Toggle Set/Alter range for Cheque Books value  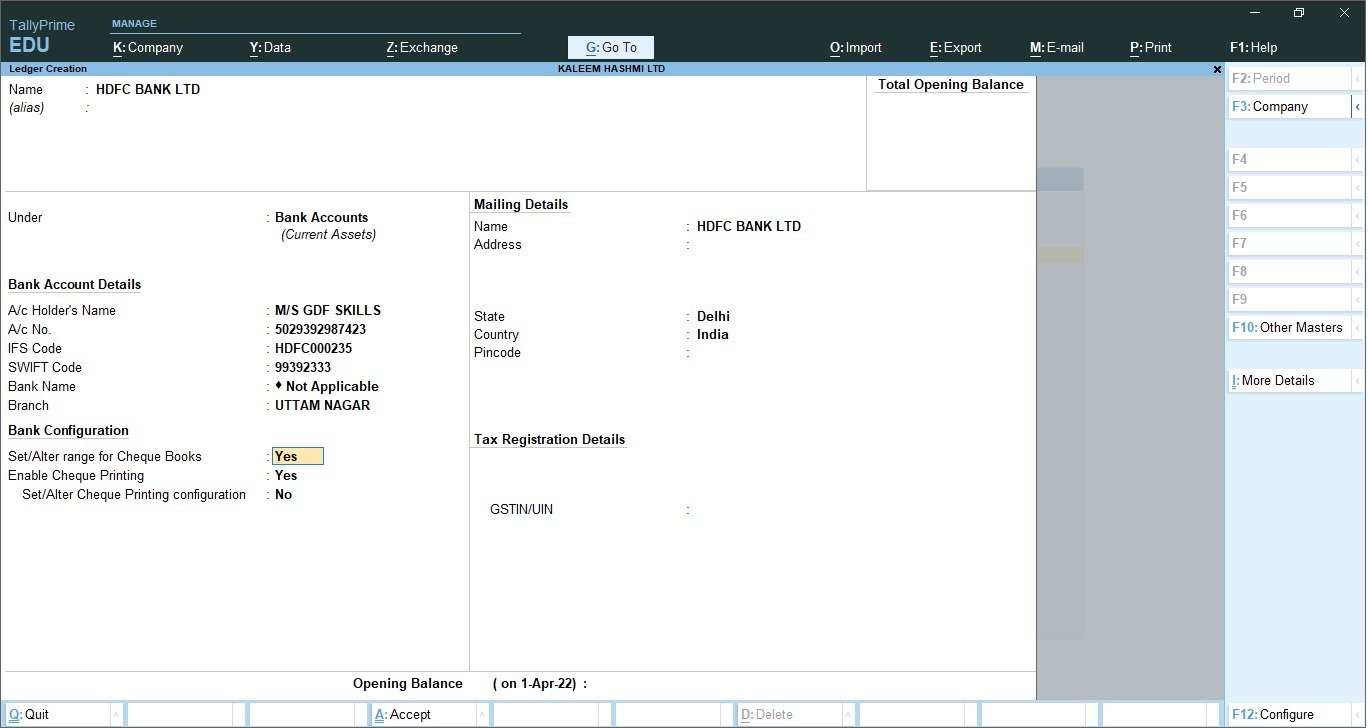coord(297,457)
